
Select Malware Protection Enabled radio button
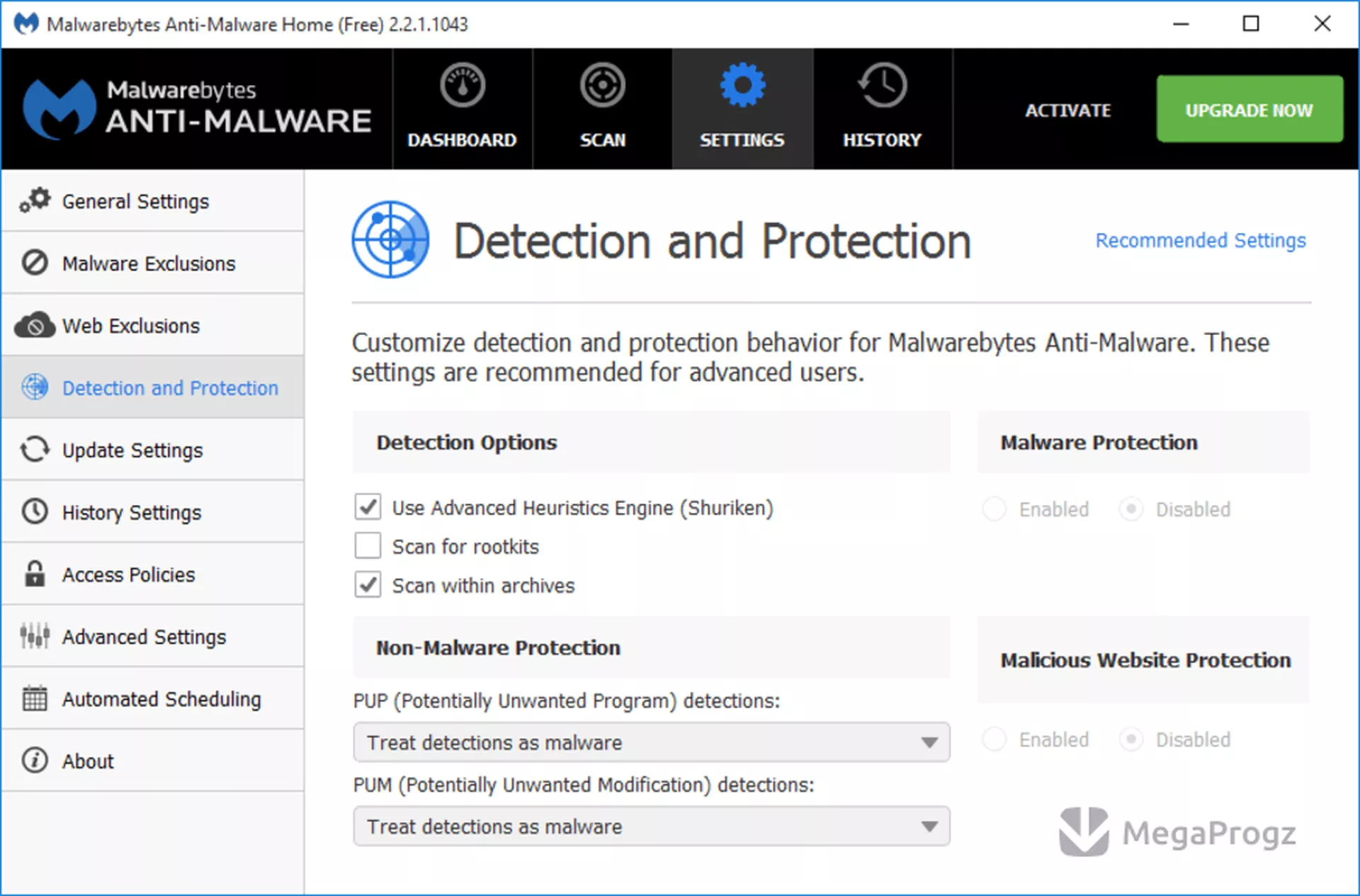994,509
